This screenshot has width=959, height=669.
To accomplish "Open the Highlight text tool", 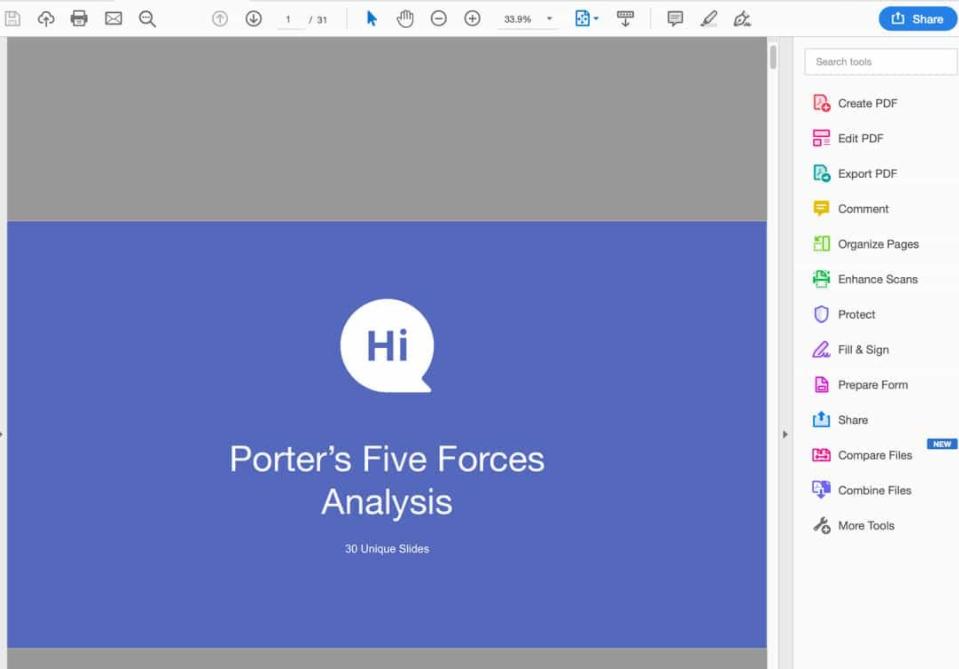I will point(708,17).
